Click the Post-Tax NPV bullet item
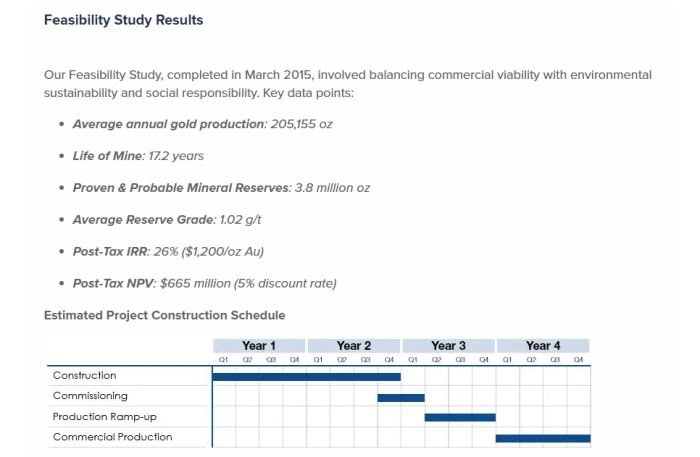Viewport: 700px width, 457px height. click(x=204, y=283)
